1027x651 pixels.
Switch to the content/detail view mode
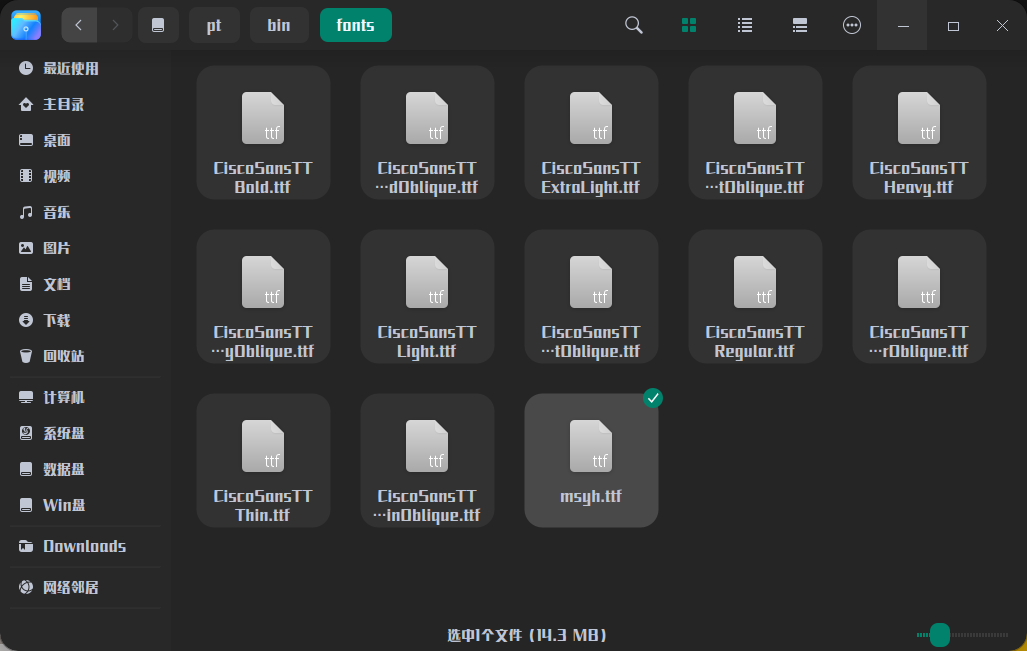(x=799, y=25)
